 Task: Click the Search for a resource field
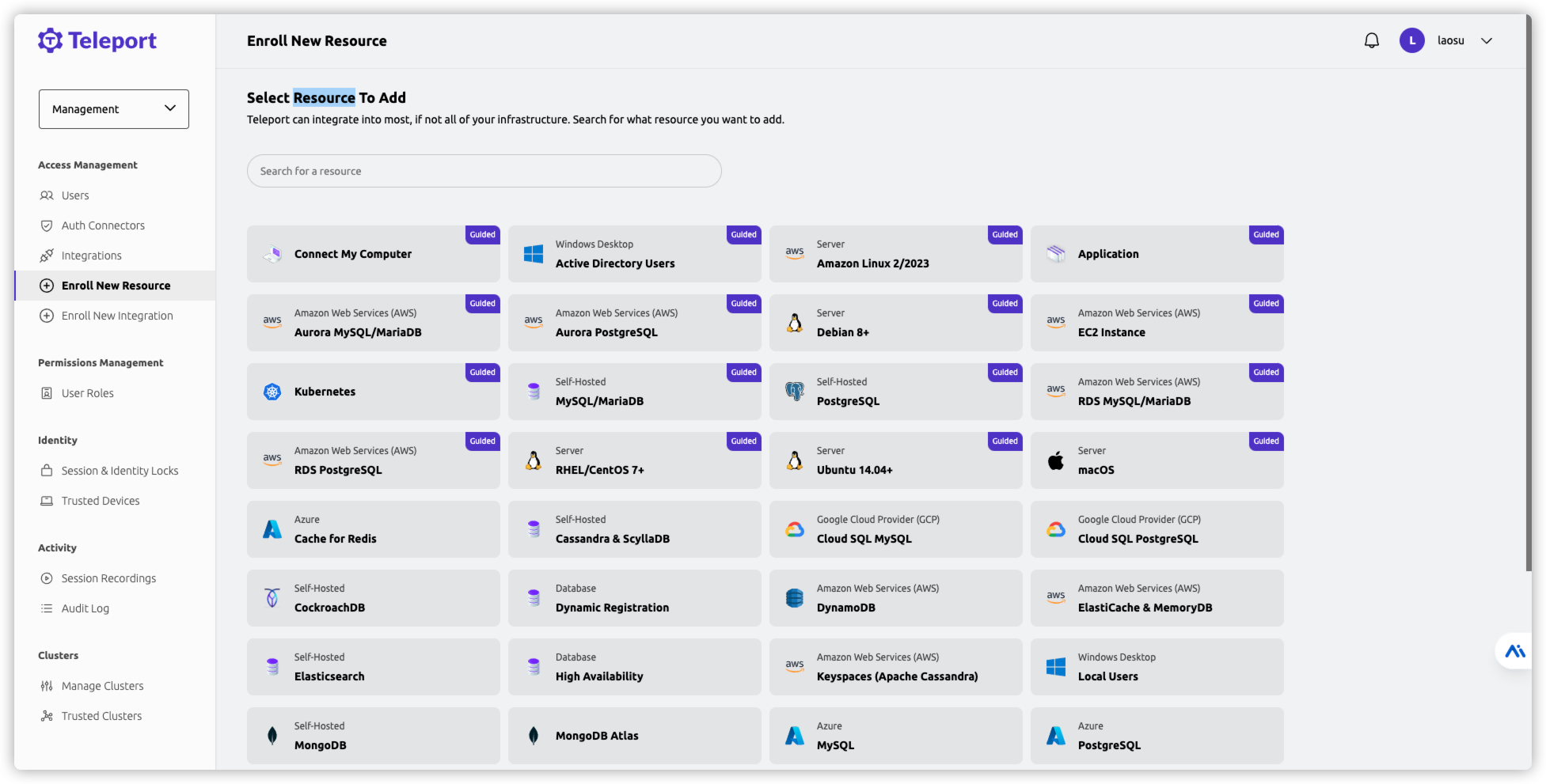coord(484,171)
